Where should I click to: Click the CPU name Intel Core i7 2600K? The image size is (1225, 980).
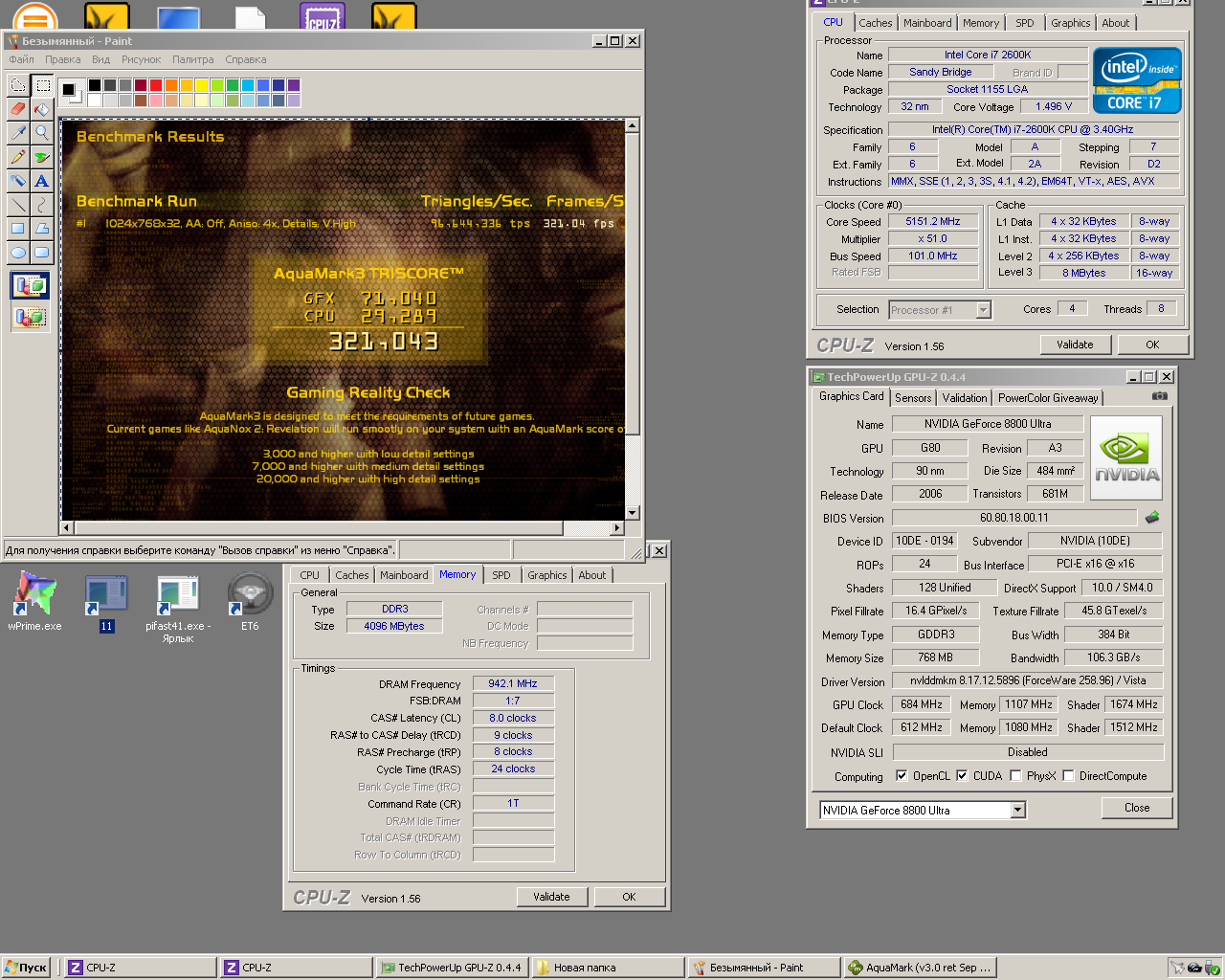coord(988,55)
